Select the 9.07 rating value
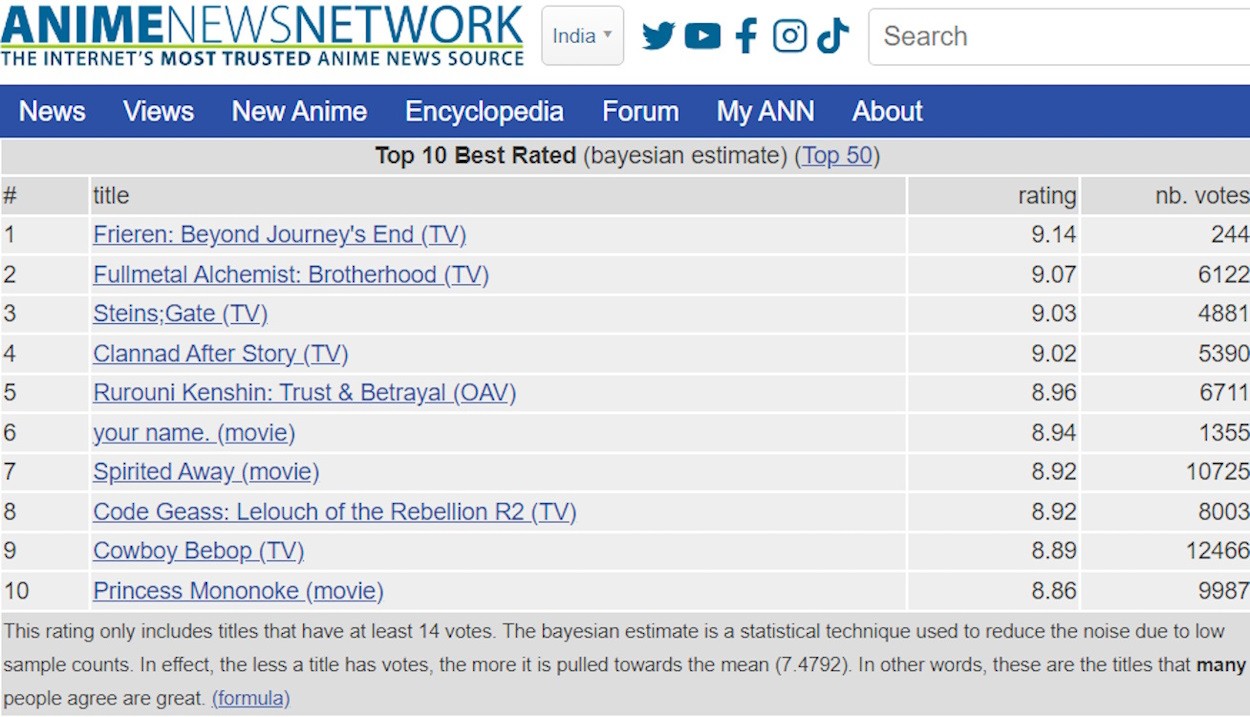 [1054, 274]
